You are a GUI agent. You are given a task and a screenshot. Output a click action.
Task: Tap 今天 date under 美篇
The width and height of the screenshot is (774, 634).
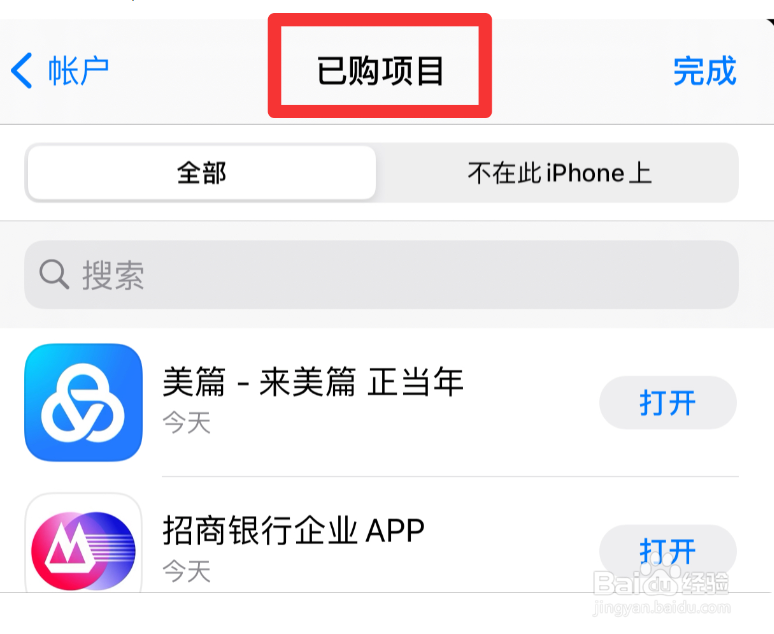(x=187, y=423)
